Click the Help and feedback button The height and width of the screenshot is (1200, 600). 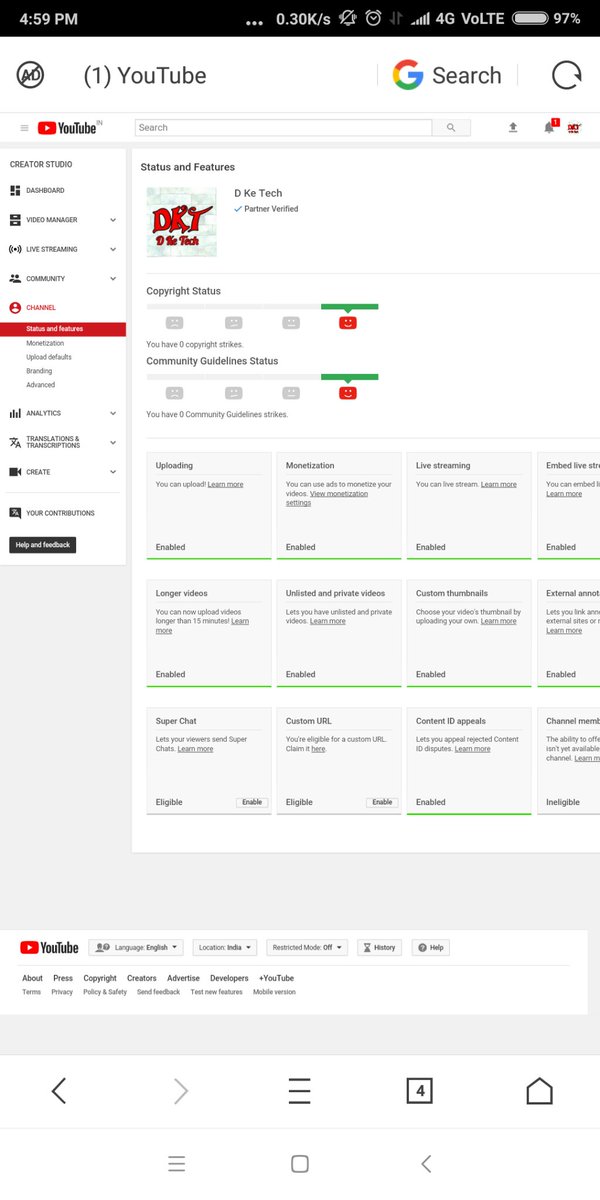[x=43, y=545]
